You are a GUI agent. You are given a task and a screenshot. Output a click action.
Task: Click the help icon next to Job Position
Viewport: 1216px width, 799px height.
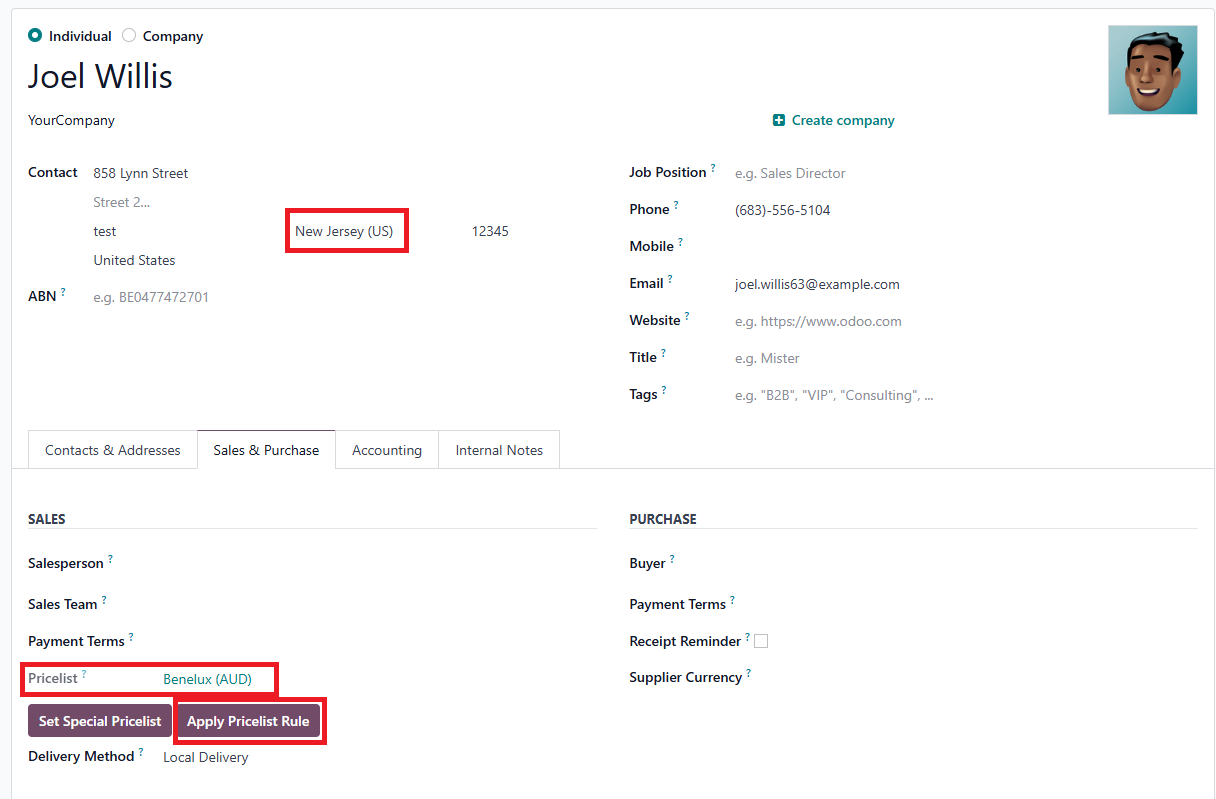[x=713, y=168]
